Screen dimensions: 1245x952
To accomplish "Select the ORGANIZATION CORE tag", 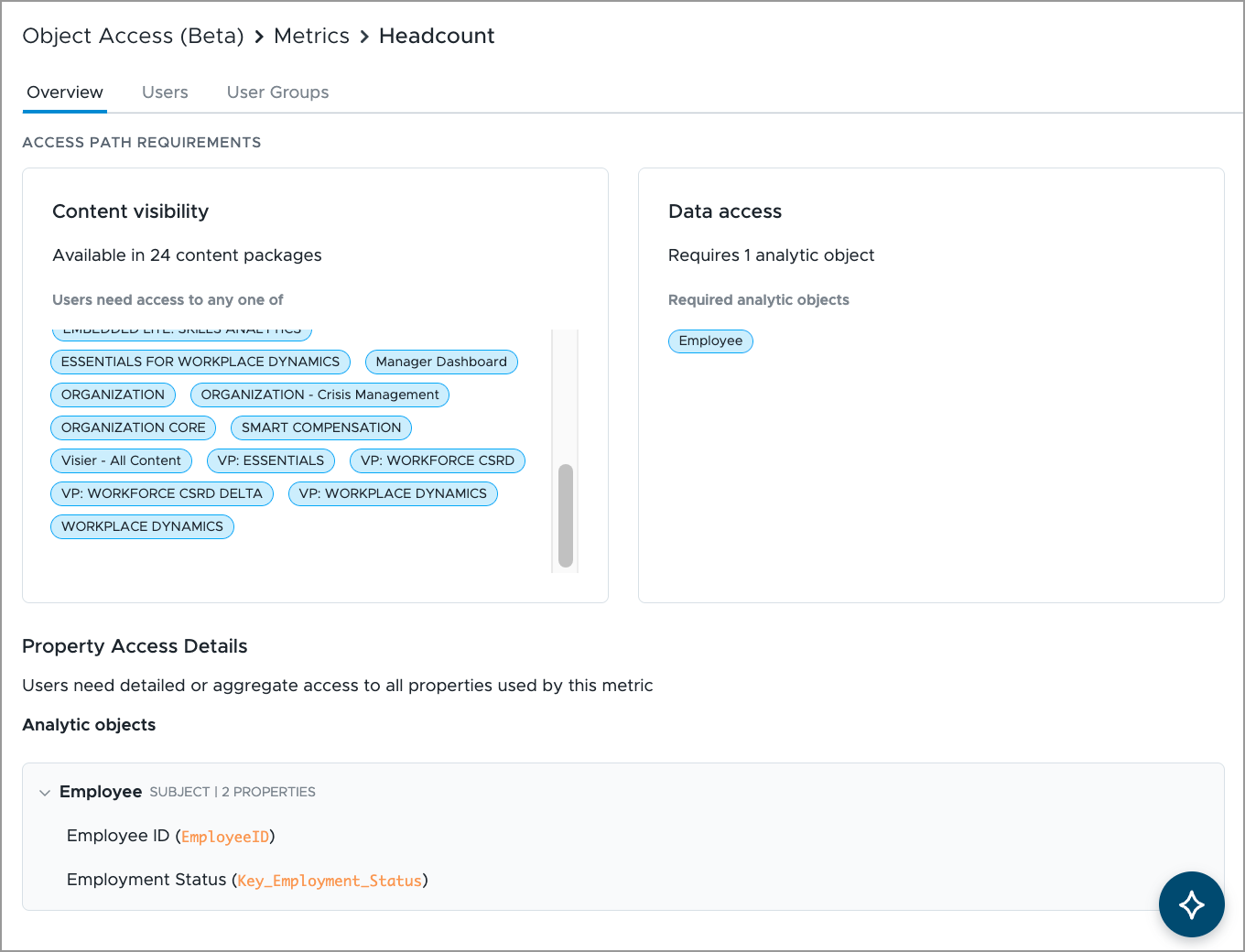I will pos(134,427).
